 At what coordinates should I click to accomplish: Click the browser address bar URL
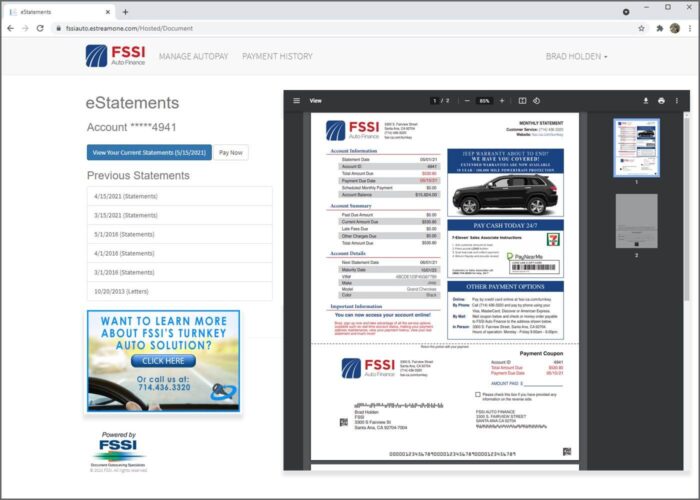pyautogui.click(x=129, y=28)
